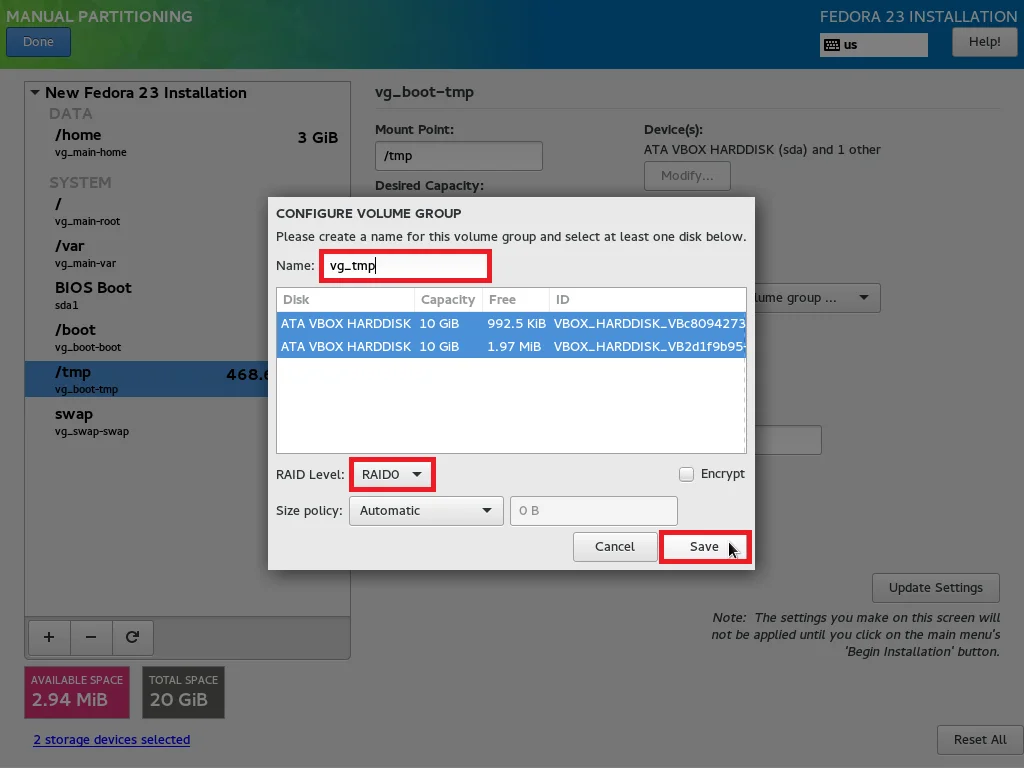Select second VBOX HARDDISK row with 1.97 MiB free
Viewport: 1024px width, 768px height.
[511, 346]
